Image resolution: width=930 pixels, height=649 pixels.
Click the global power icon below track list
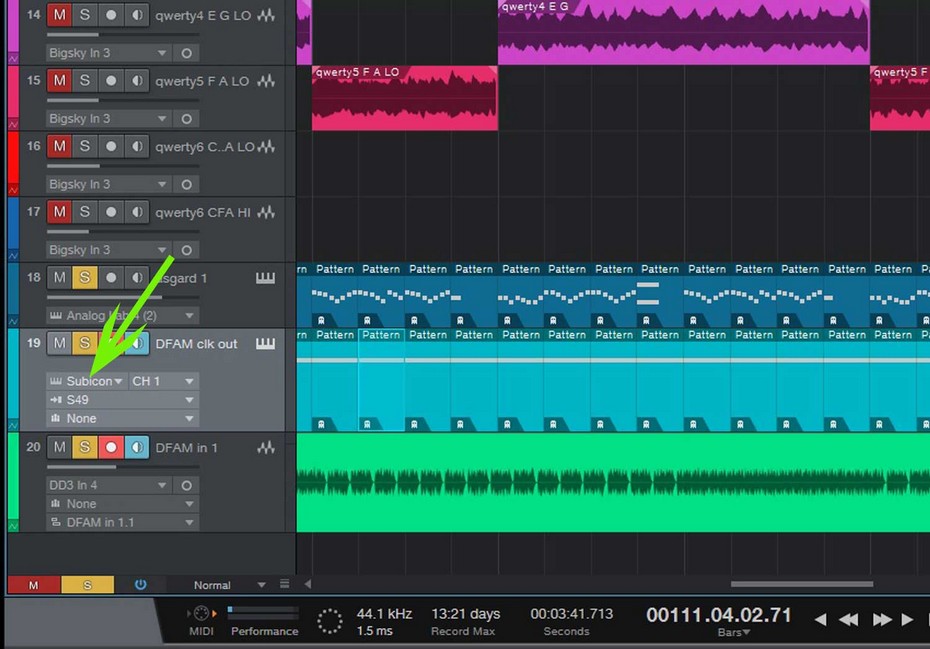click(x=140, y=585)
